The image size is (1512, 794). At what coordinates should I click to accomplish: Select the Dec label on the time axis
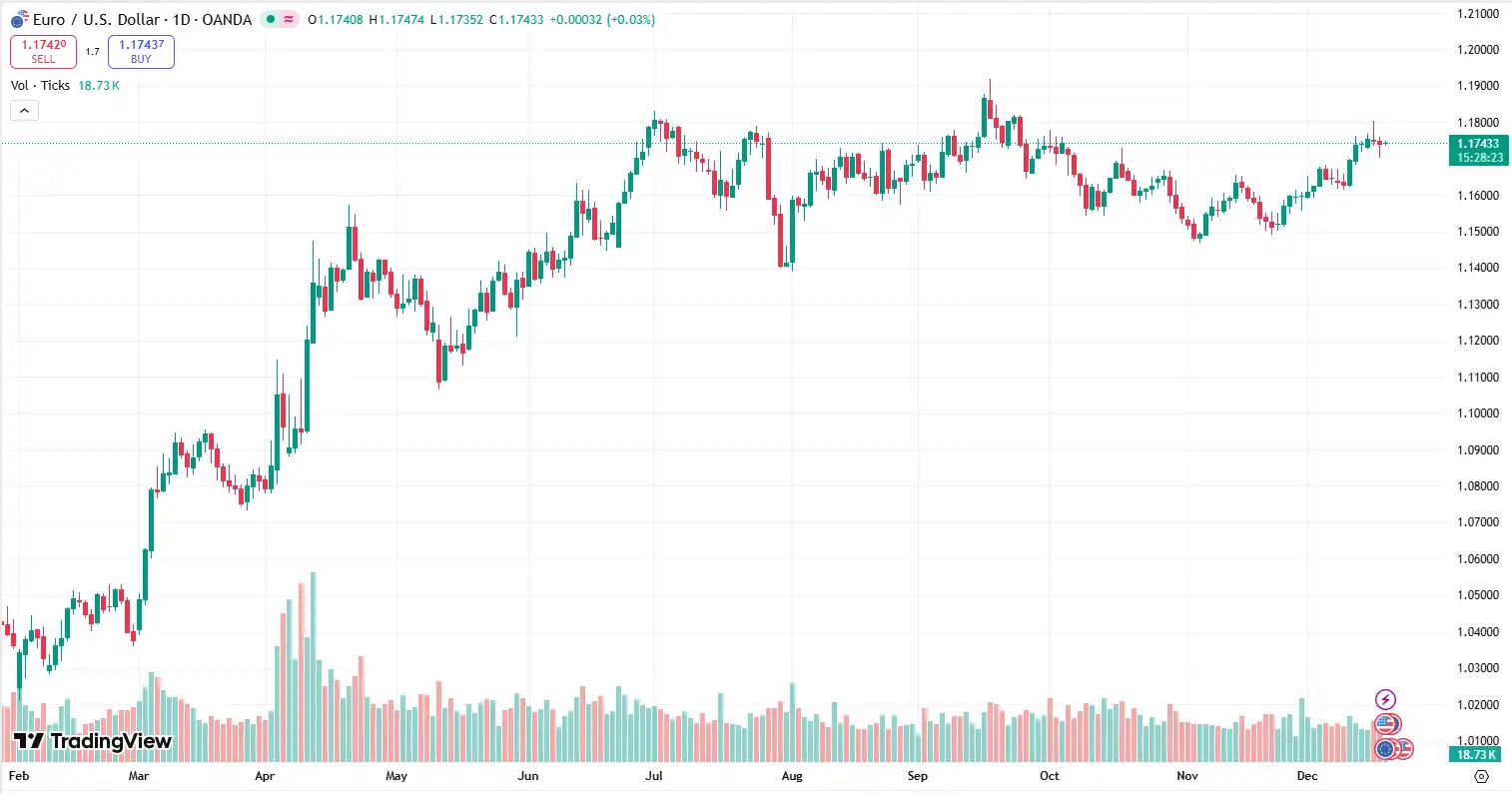(x=1307, y=775)
